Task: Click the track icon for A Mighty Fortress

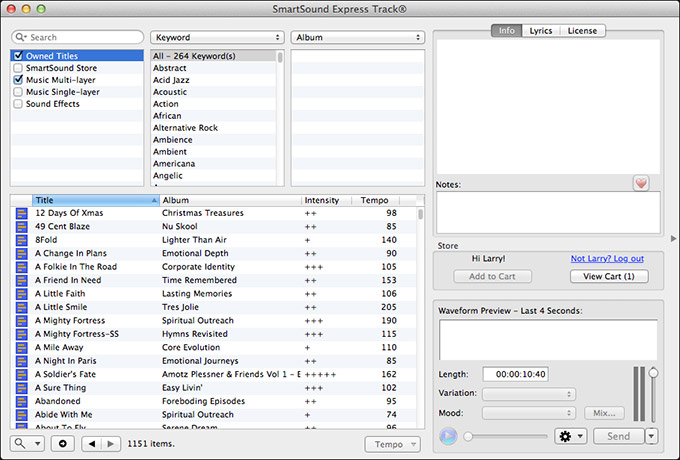Action: (x=21, y=321)
